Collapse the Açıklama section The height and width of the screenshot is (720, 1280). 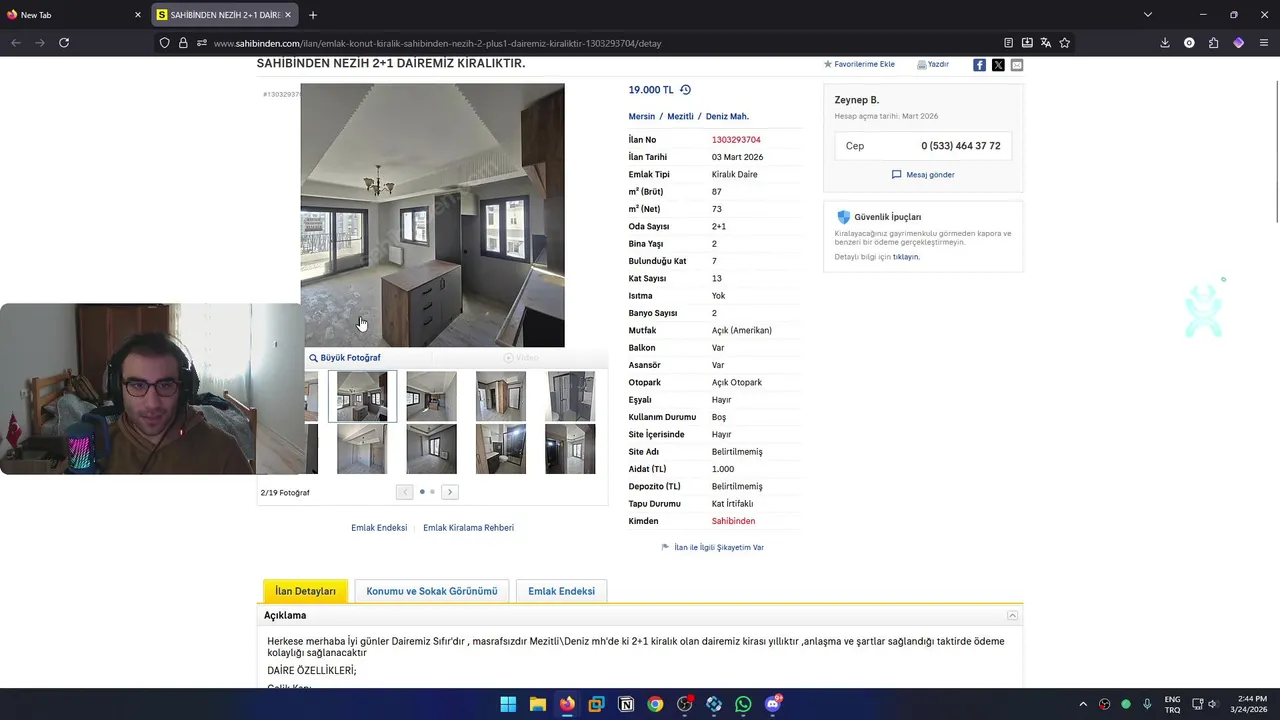(x=1012, y=616)
